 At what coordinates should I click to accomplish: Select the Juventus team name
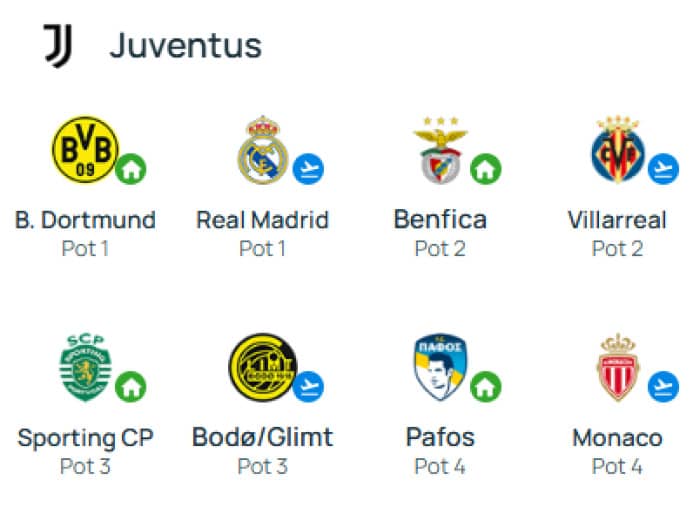(186, 46)
